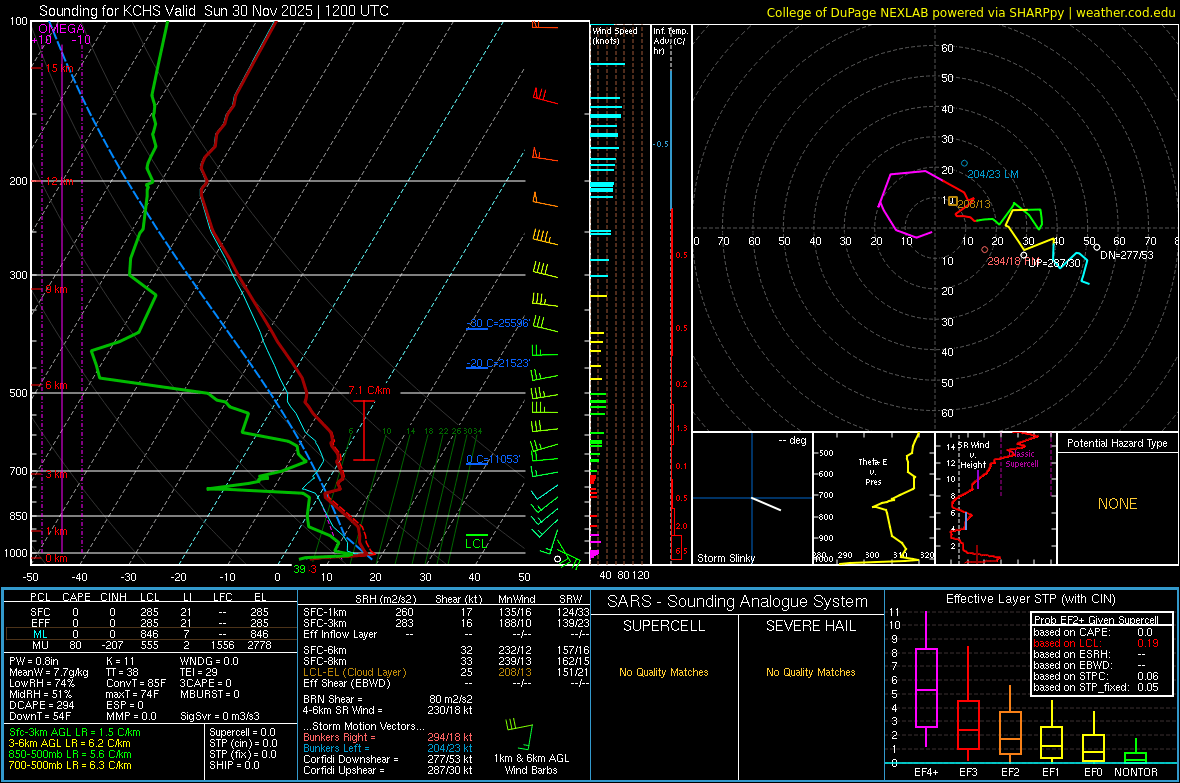Click the '-30 C=25598' height label
The height and width of the screenshot is (783, 1180).
tap(498, 323)
